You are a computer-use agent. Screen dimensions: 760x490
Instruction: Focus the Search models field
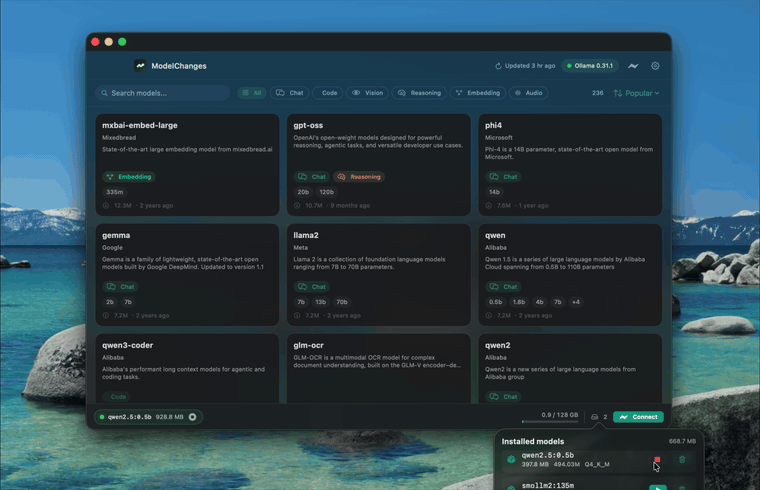coord(162,93)
